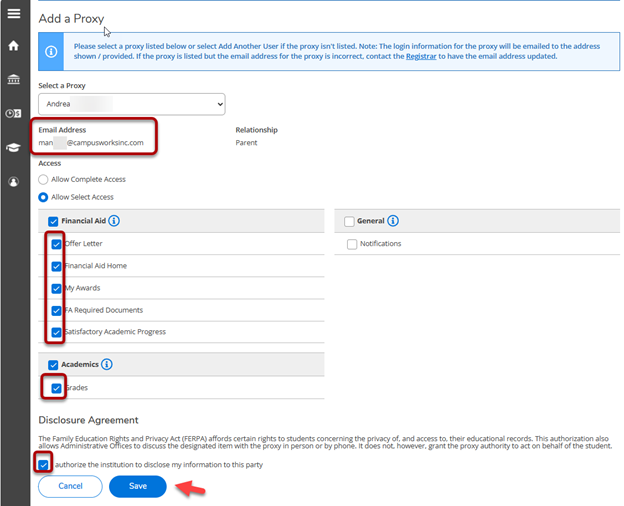Viewport: 624px width, 506px height.
Task: Select Allow Select Access option
Action: [x=43, y=197]
